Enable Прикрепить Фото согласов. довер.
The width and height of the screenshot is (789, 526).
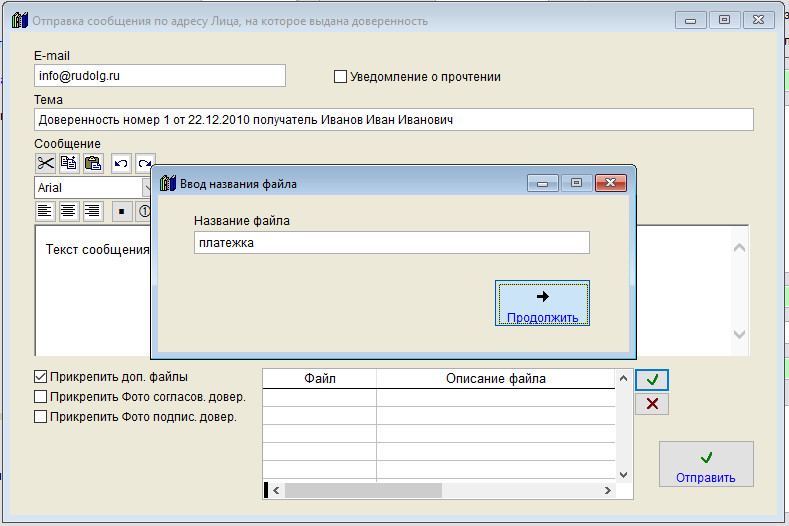click(x=40, y=397)
